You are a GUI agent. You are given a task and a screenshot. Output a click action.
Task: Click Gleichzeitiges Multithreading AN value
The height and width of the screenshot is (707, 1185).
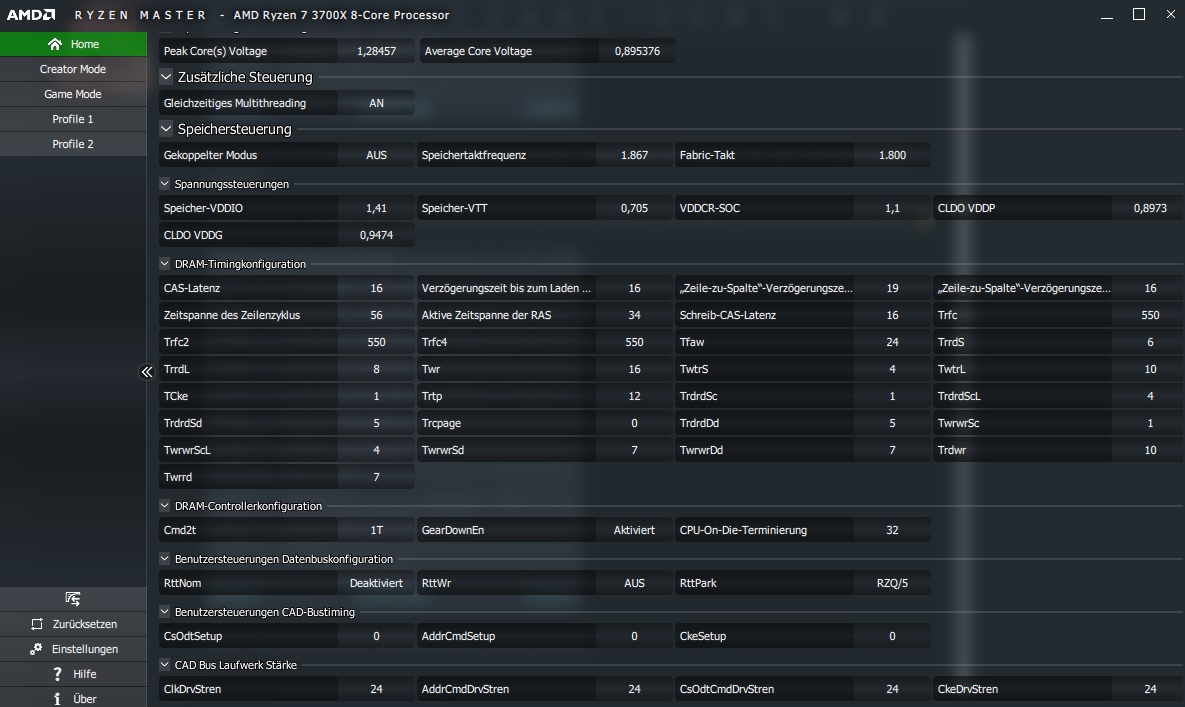376,103
